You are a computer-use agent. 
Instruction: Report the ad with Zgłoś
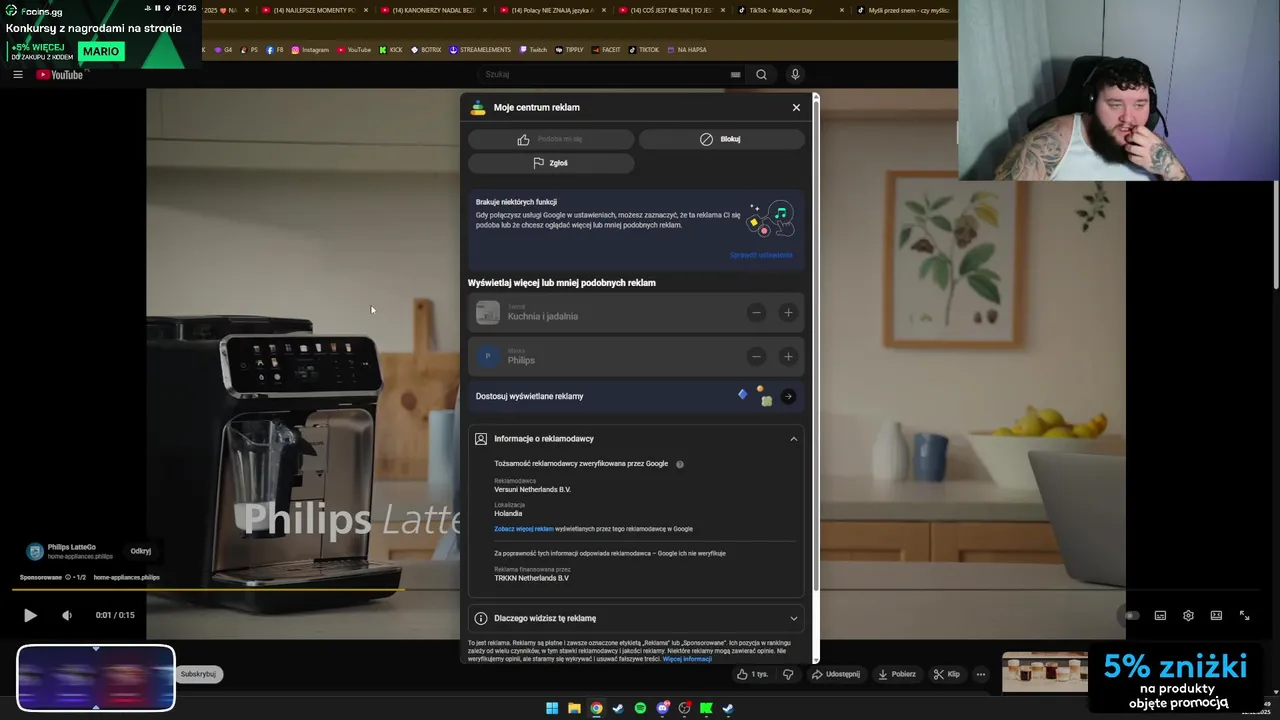[x=551, y=163]
